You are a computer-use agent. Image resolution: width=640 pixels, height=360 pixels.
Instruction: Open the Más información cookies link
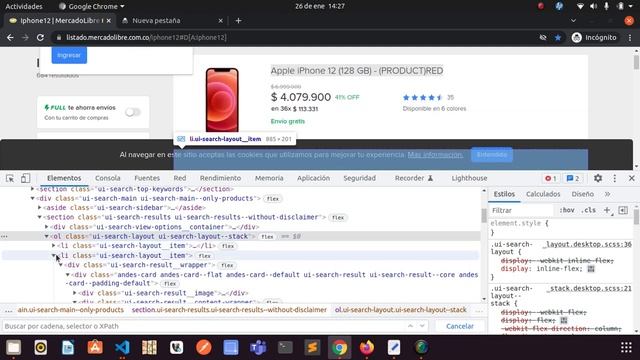pos(435,155)
